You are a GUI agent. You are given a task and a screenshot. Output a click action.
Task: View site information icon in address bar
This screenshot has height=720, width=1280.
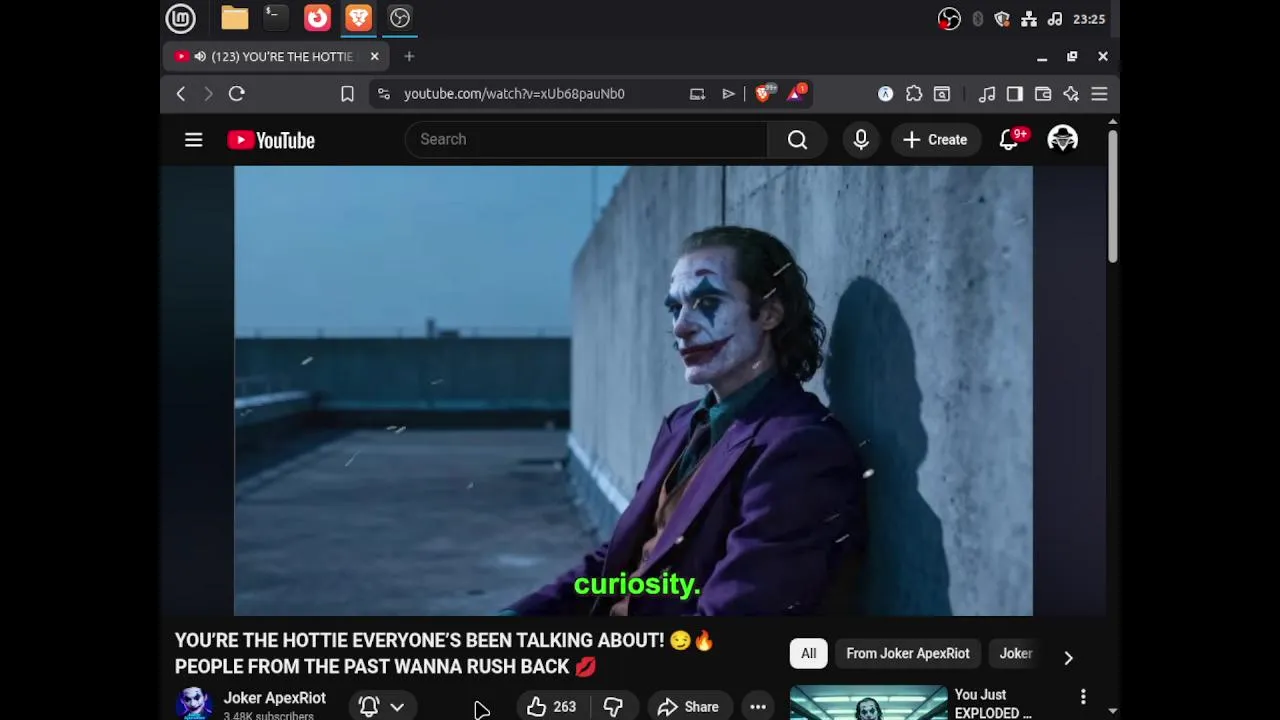point(383,94)
